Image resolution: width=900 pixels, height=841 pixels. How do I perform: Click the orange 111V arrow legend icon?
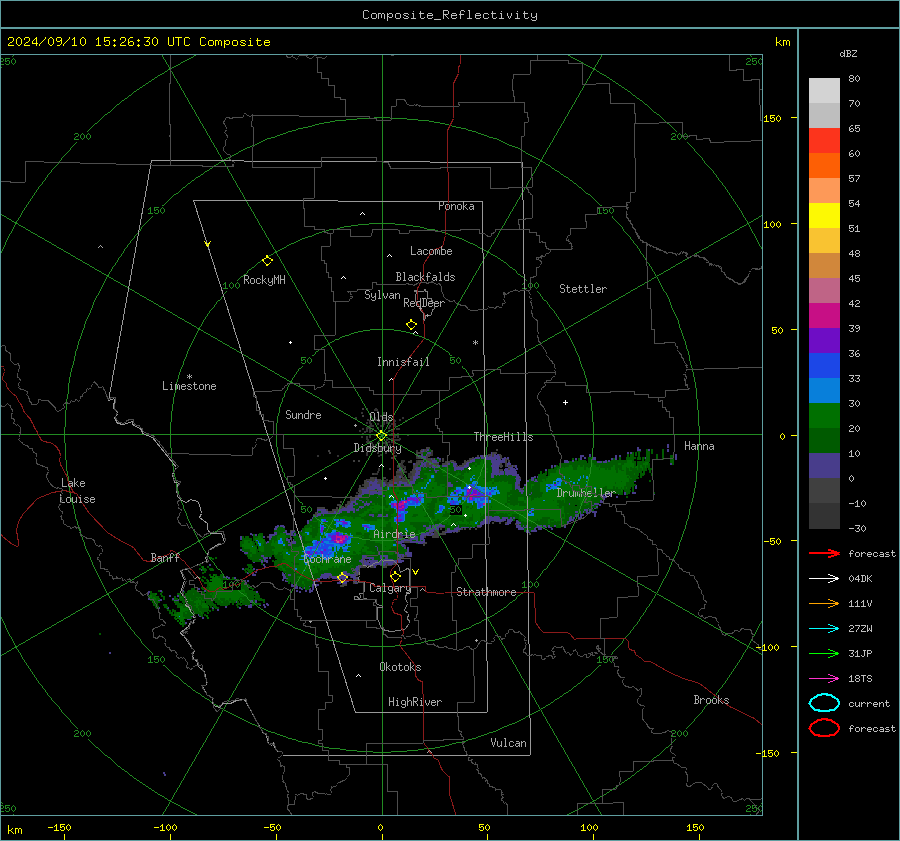(824, 603)
